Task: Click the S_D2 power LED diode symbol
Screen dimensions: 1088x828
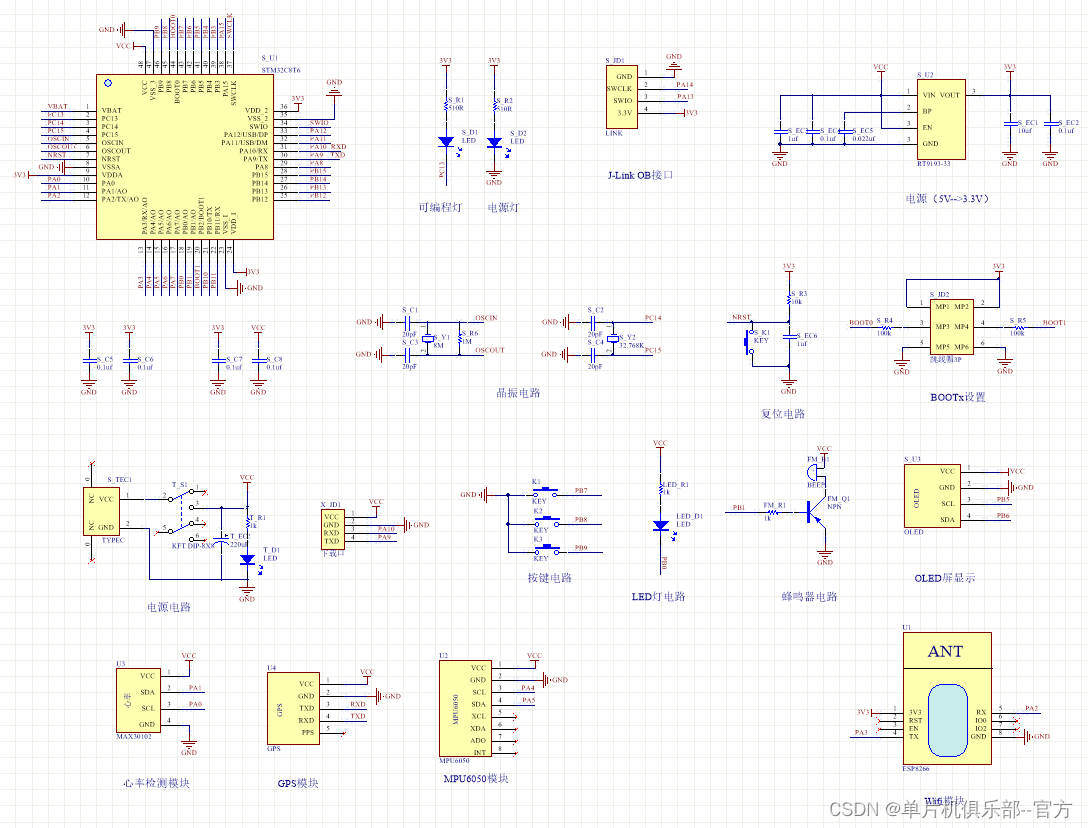Action: coord(494,143)
